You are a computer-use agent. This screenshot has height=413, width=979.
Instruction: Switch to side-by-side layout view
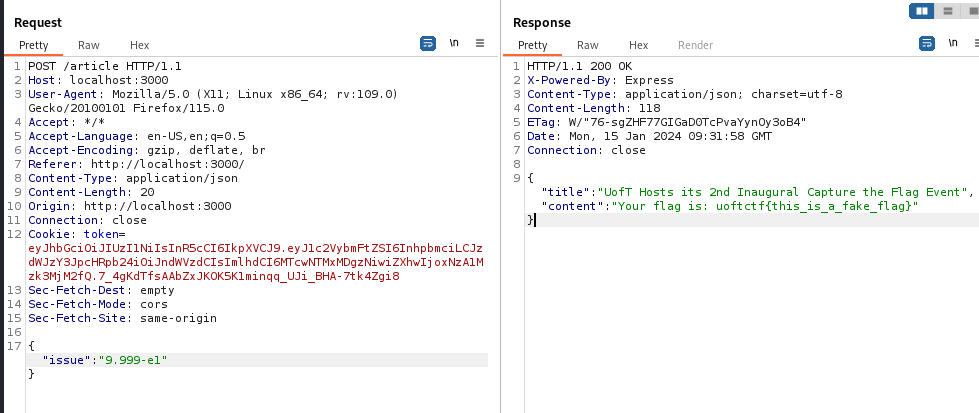[921, 10]
